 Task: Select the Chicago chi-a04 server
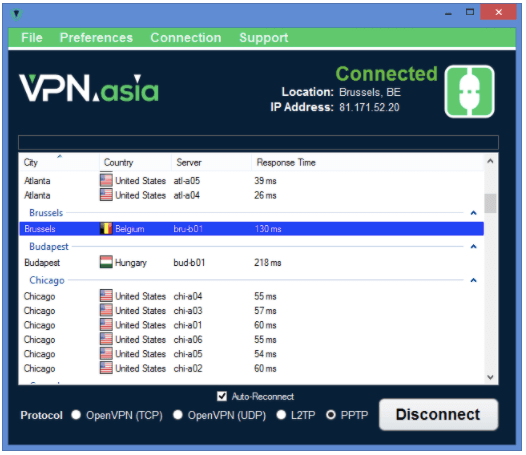tap(252, 296)
